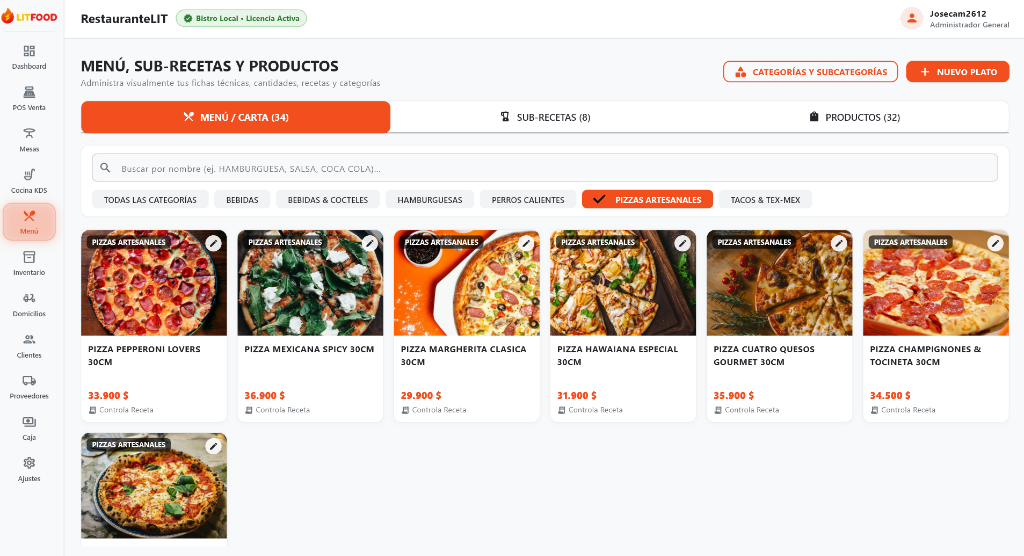
Task: Filter by Todas las Categorías
Action: [150, 199]
